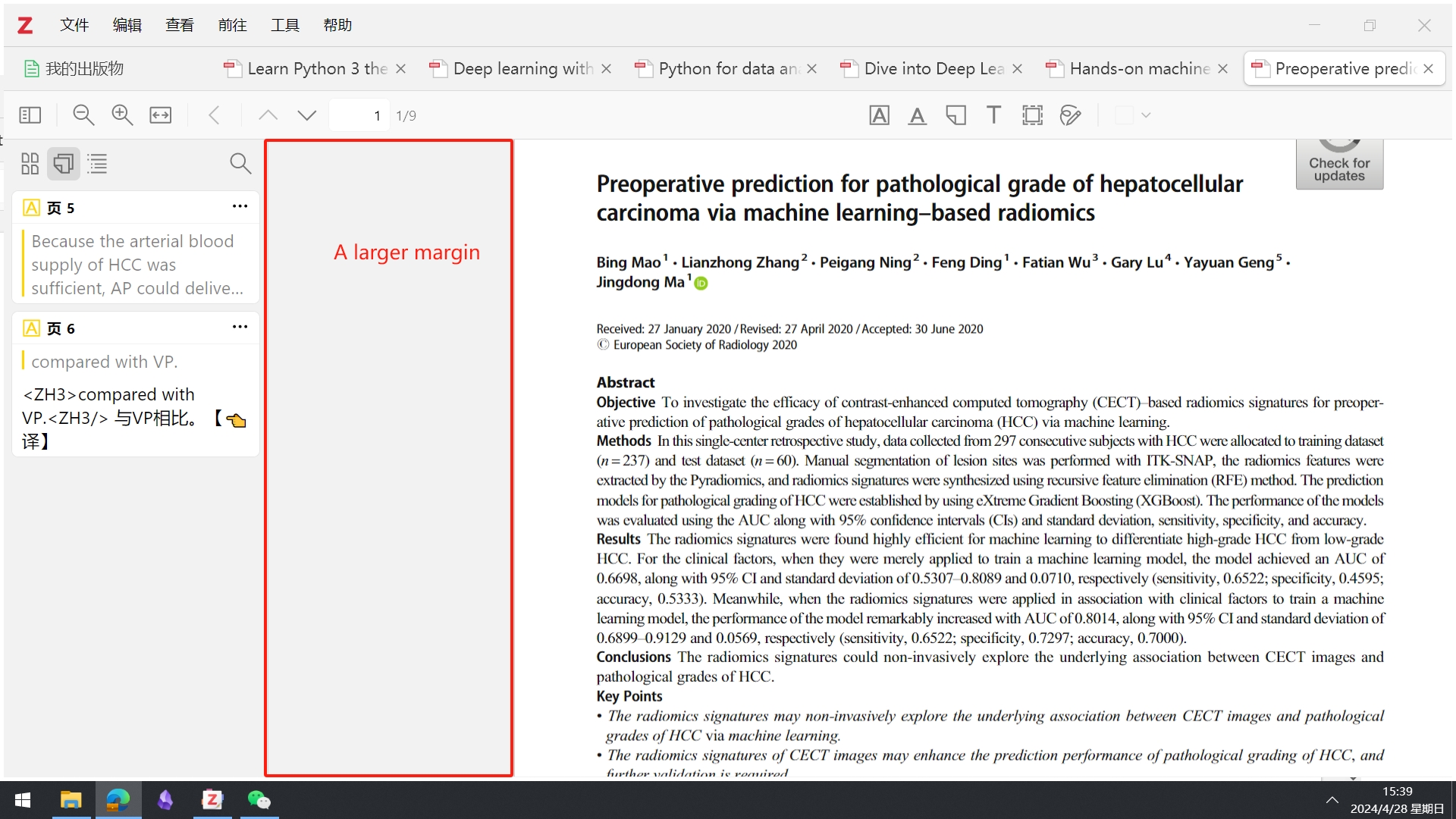Click the page number input field

(359, 115)
